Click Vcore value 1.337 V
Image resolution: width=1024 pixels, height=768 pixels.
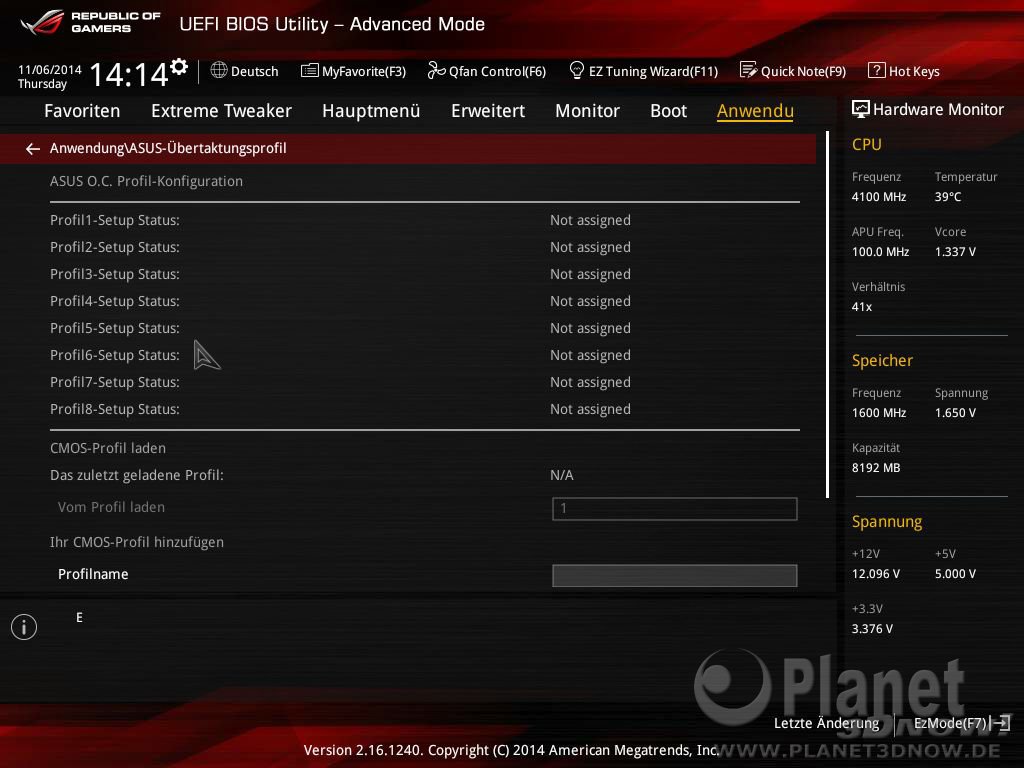coord(955,251)
